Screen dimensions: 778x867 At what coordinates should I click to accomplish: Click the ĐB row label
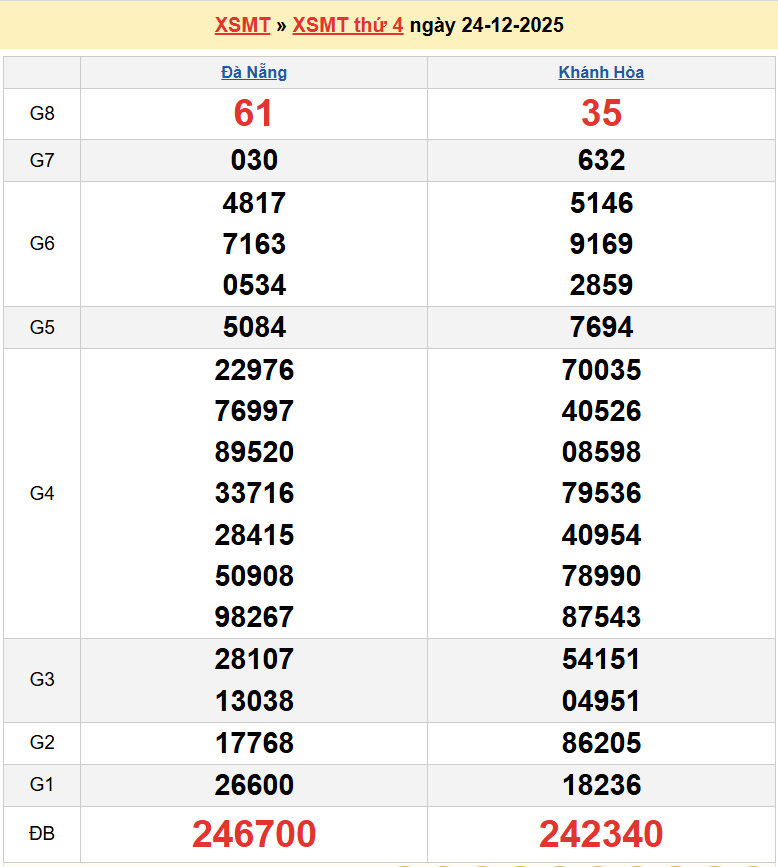click(x=42, y=833)
